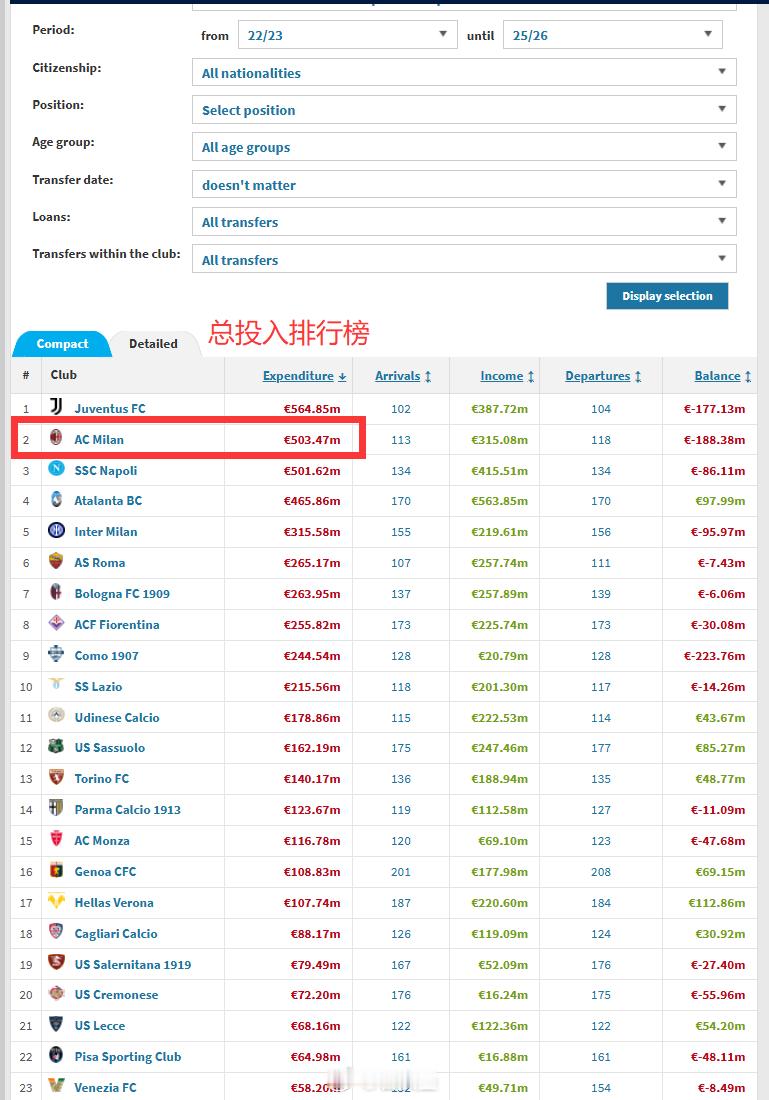Click the US Sassuolo crest icon
Image resolution: width=769 pixels, height=1100 pixels.
56,746
